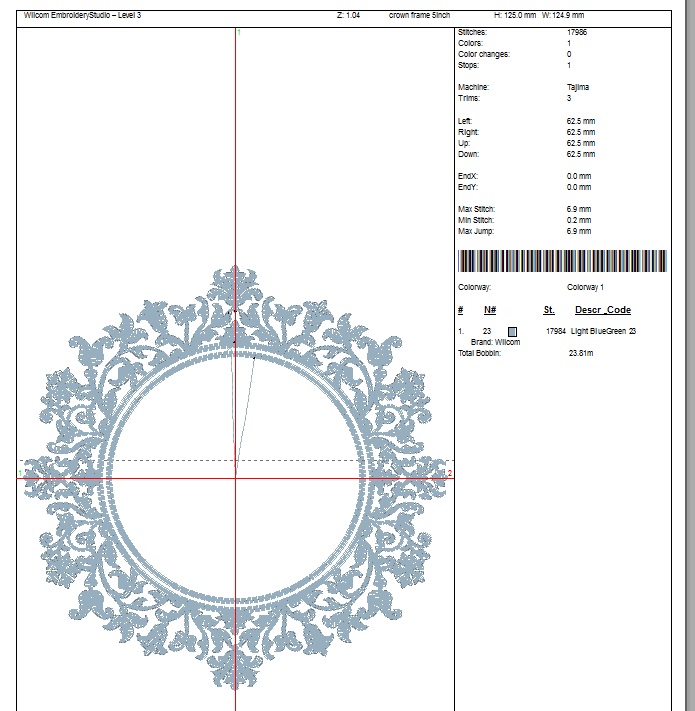Click the marker 2 at right axis end
This screenshot has height=711, width=695.
(450, 473)
